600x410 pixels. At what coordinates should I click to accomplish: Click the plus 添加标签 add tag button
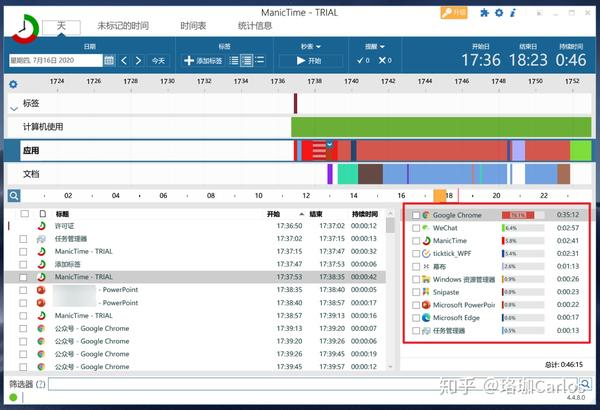[x=203, y=60]
